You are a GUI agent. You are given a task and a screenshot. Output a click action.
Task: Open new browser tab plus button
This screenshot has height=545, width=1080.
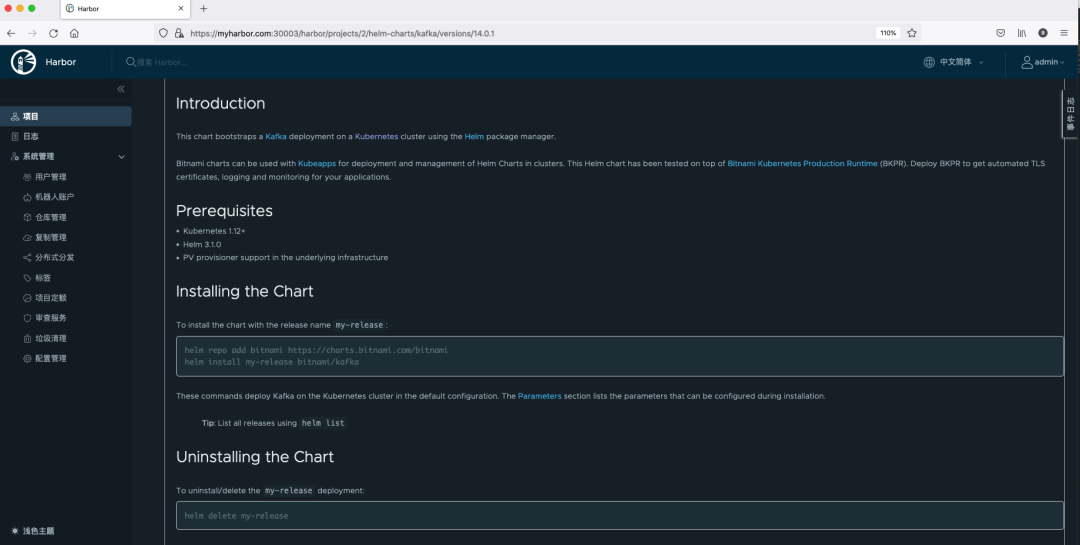[203, 9]
